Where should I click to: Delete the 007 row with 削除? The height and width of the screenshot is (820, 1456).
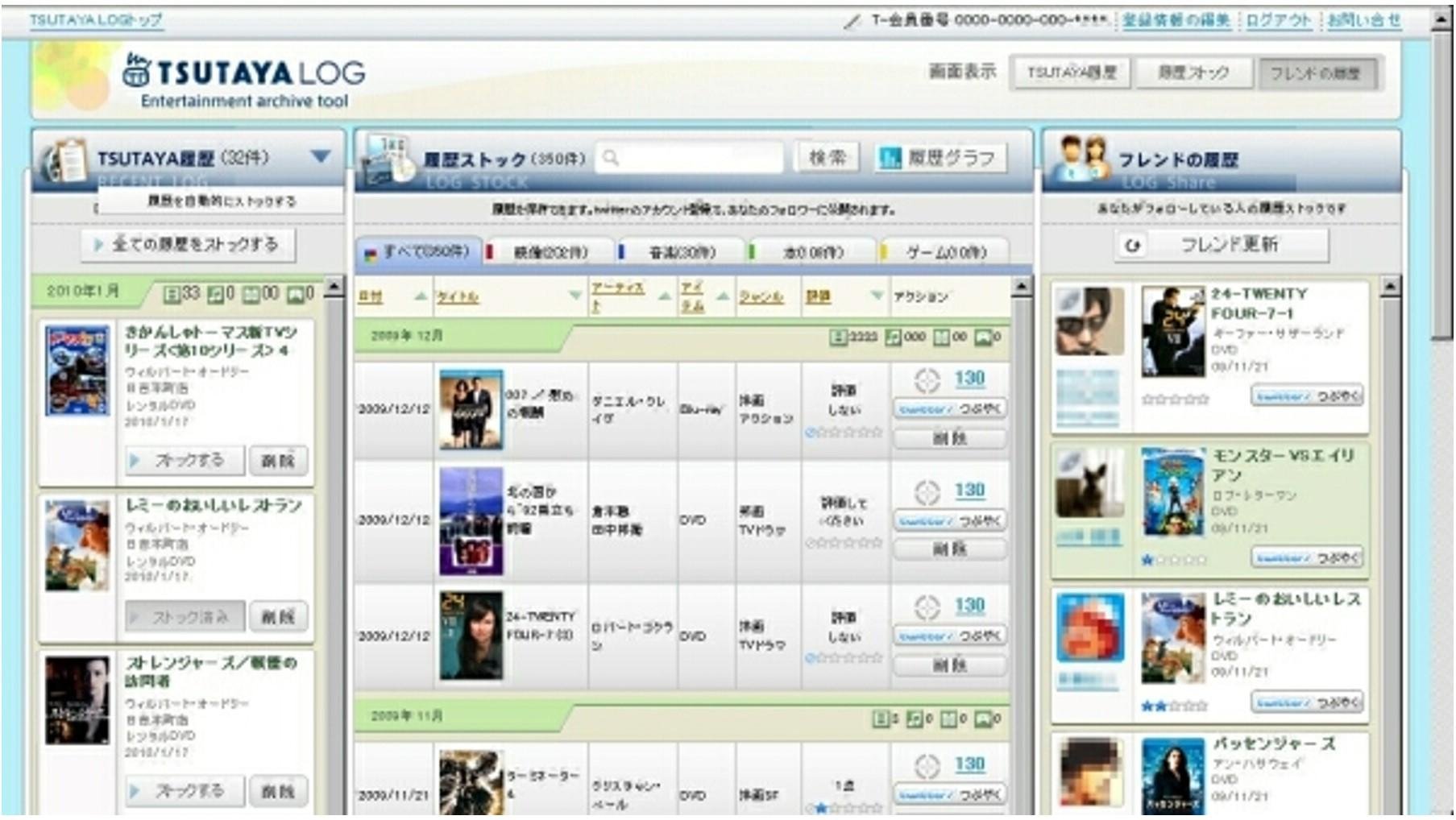click(950, 438)
